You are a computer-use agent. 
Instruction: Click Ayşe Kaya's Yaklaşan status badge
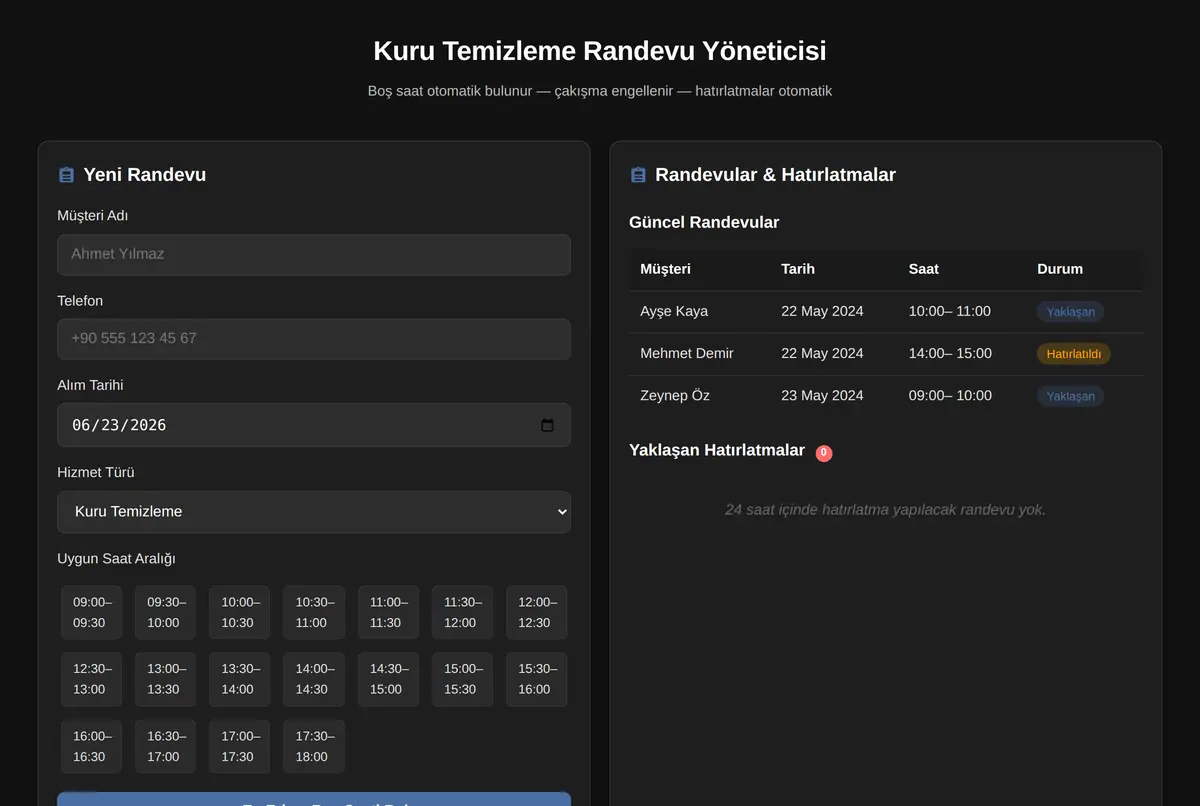coord(1070,312)
